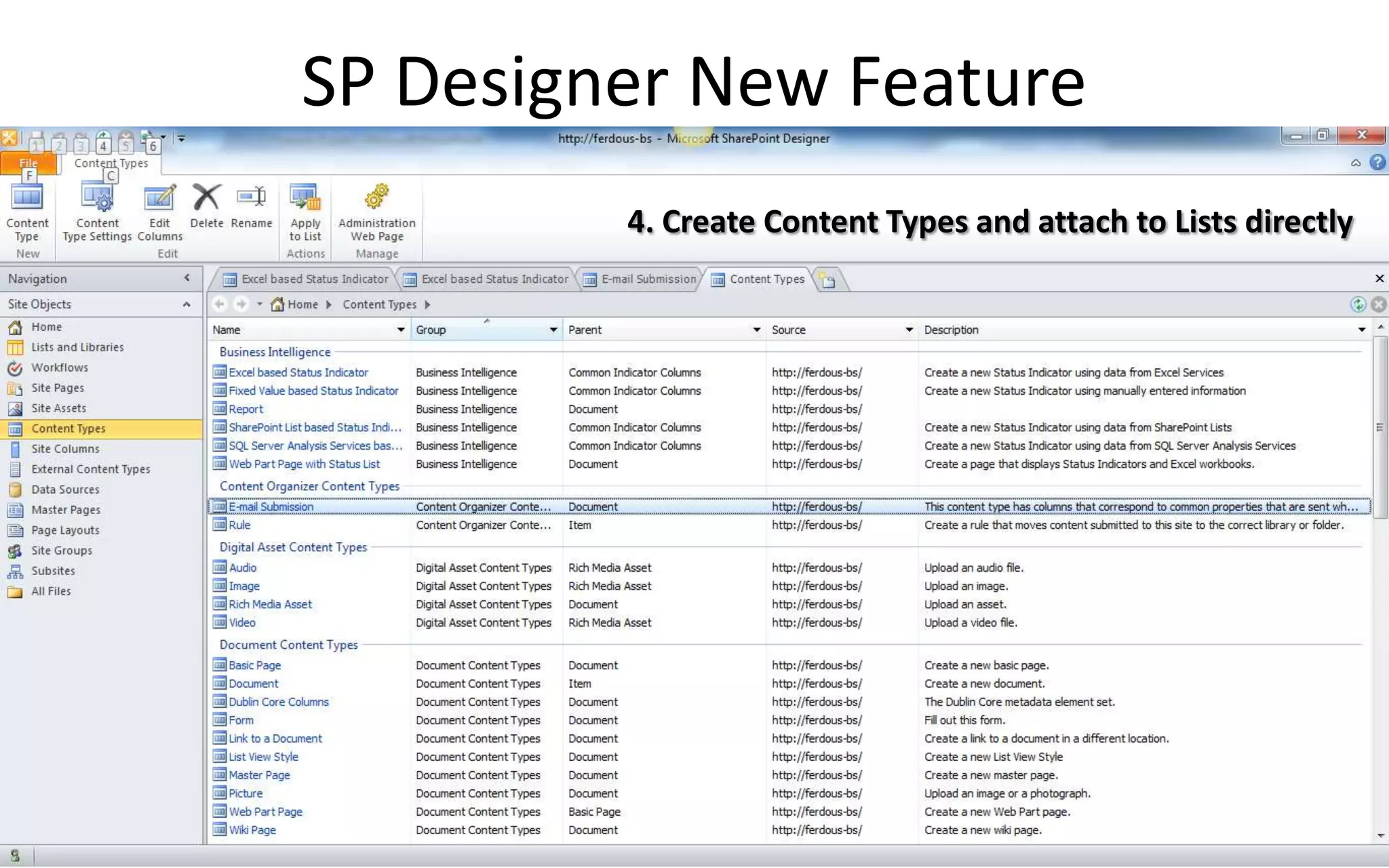
Task: Open Excel based Status Indicator content type
Action: pyautogui.click(x=298, y=372)
